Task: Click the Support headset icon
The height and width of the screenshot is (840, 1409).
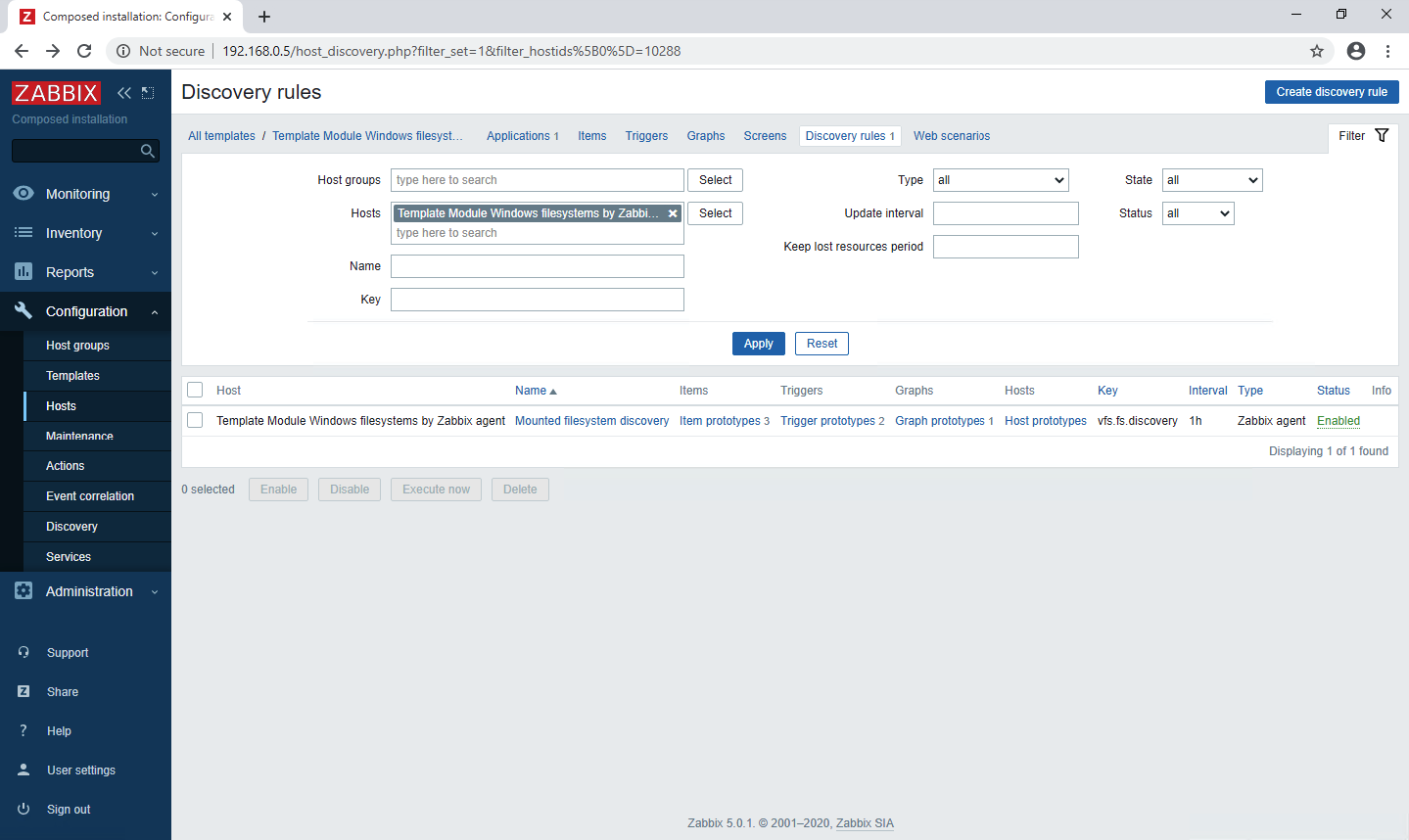Action: click(23, 652)
